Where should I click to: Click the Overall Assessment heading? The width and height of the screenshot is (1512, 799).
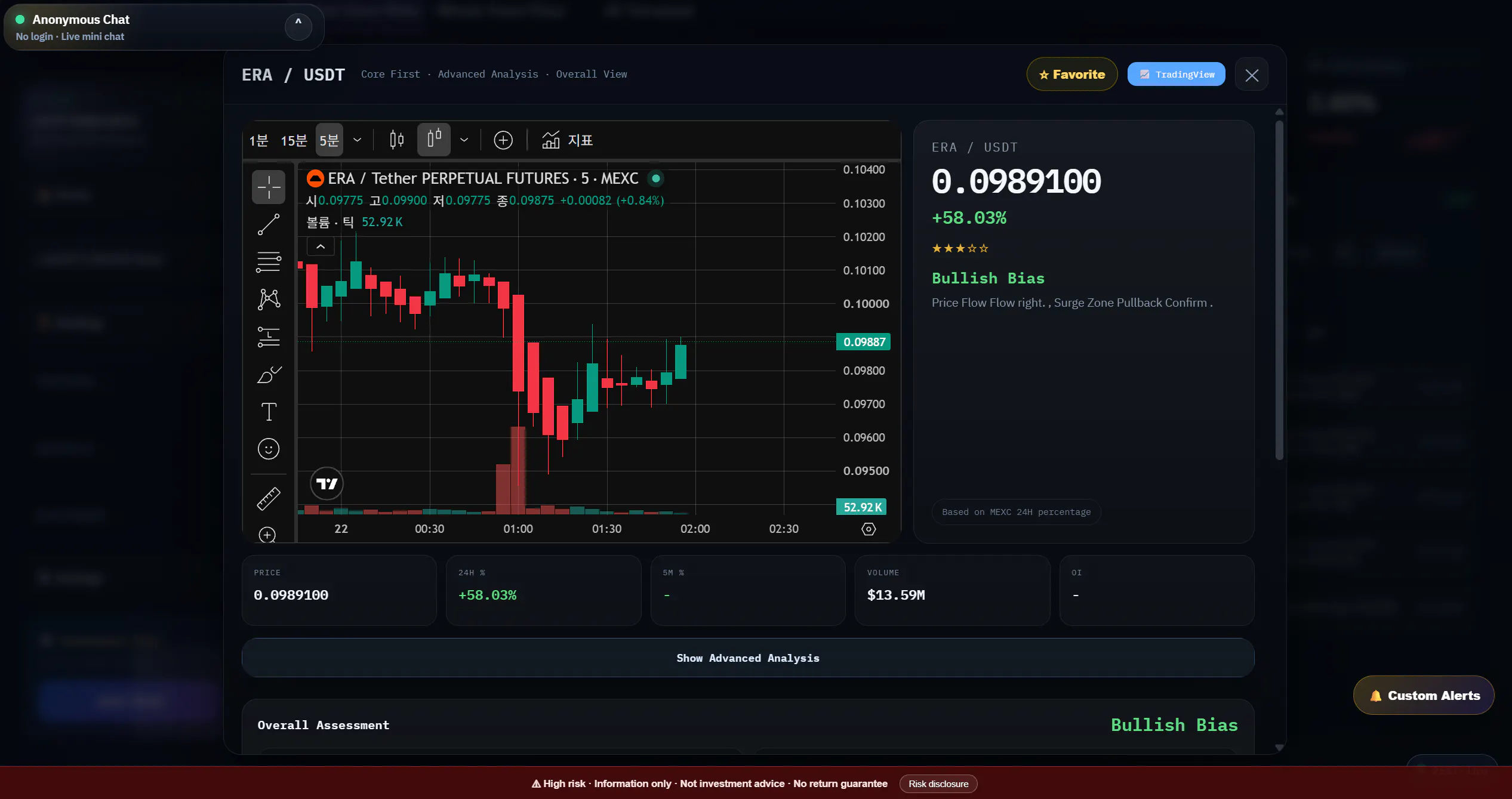(x=323, y=725)
